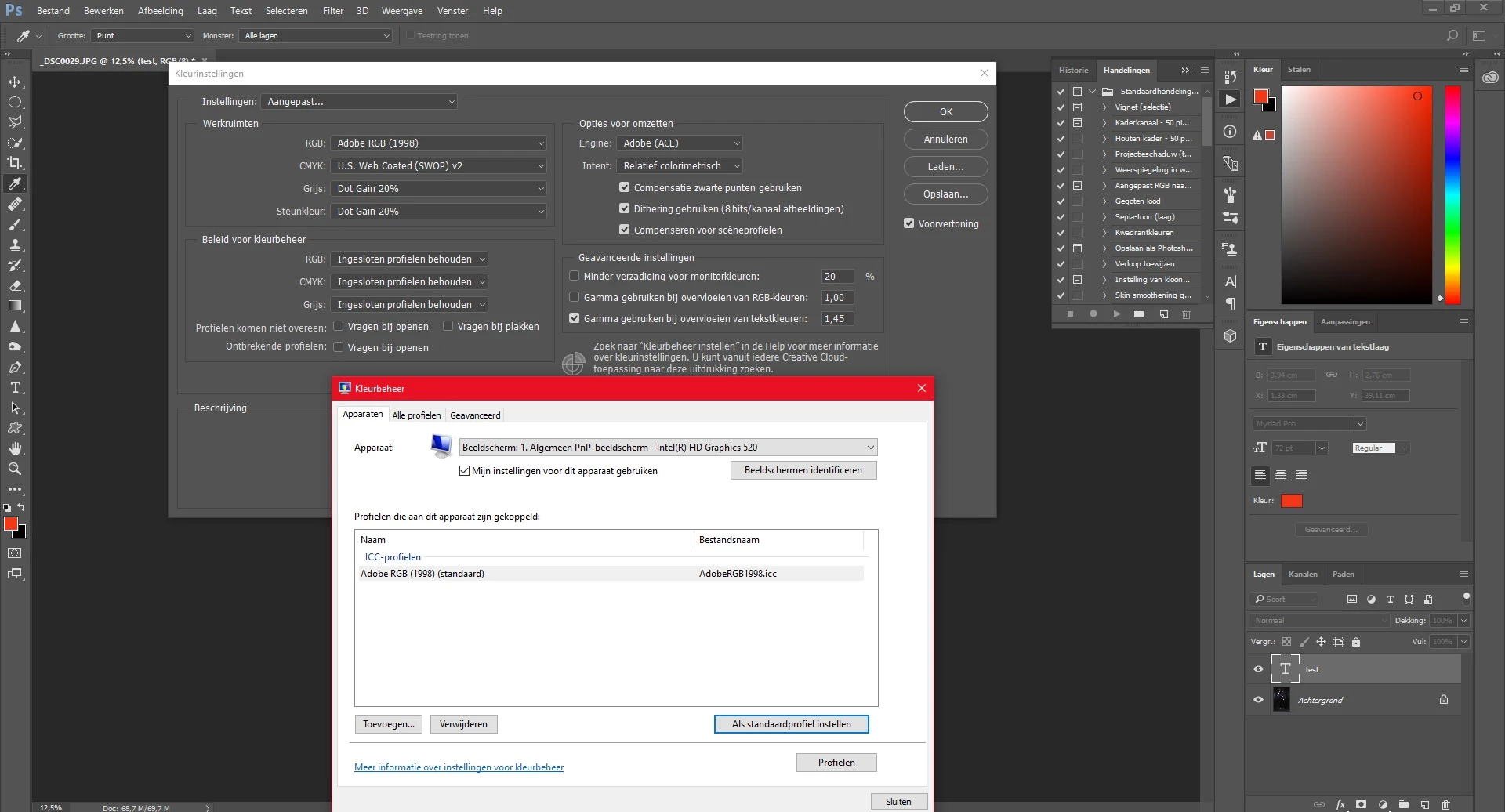Enable Vragen bij plakken checkbox

click(x=448, y=326)
